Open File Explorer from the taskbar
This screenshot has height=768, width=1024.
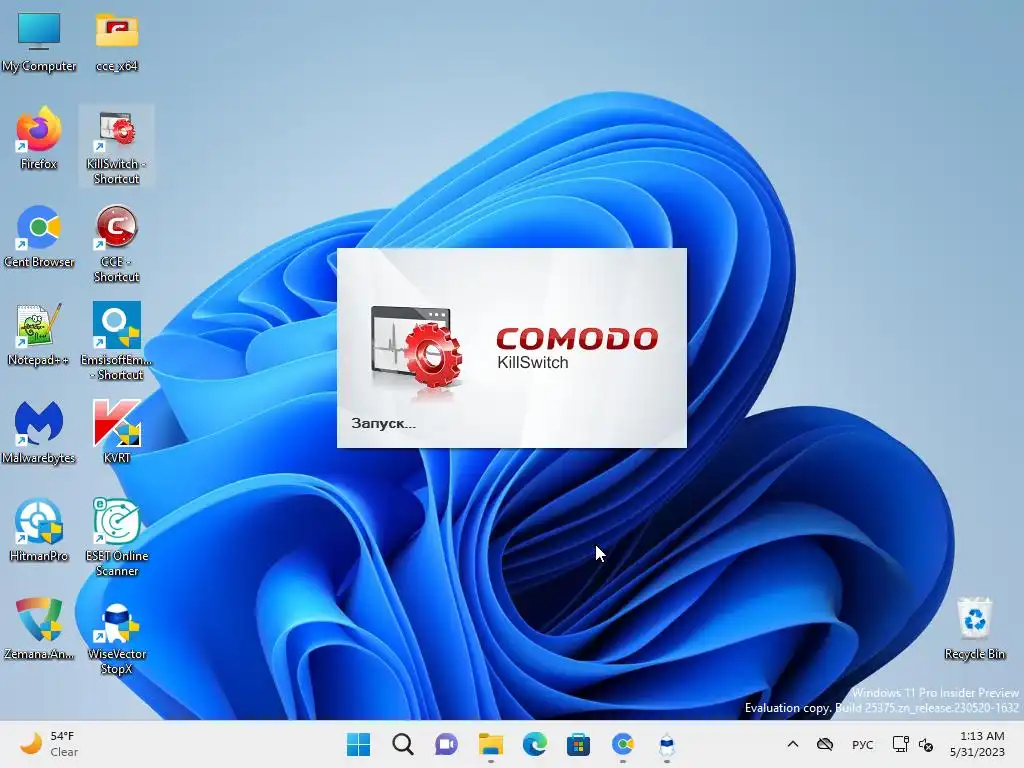(x=490, y=744)
